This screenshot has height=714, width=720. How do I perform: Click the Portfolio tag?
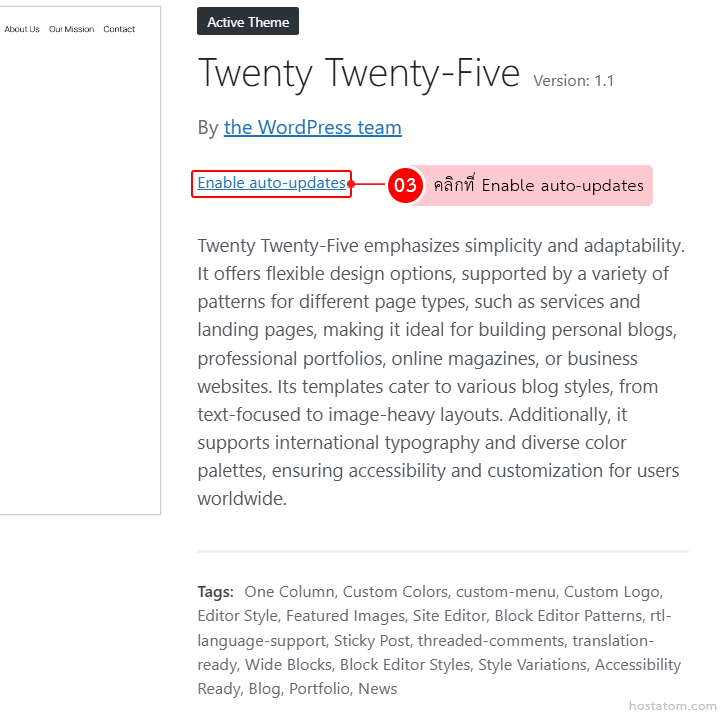(319, 688)
